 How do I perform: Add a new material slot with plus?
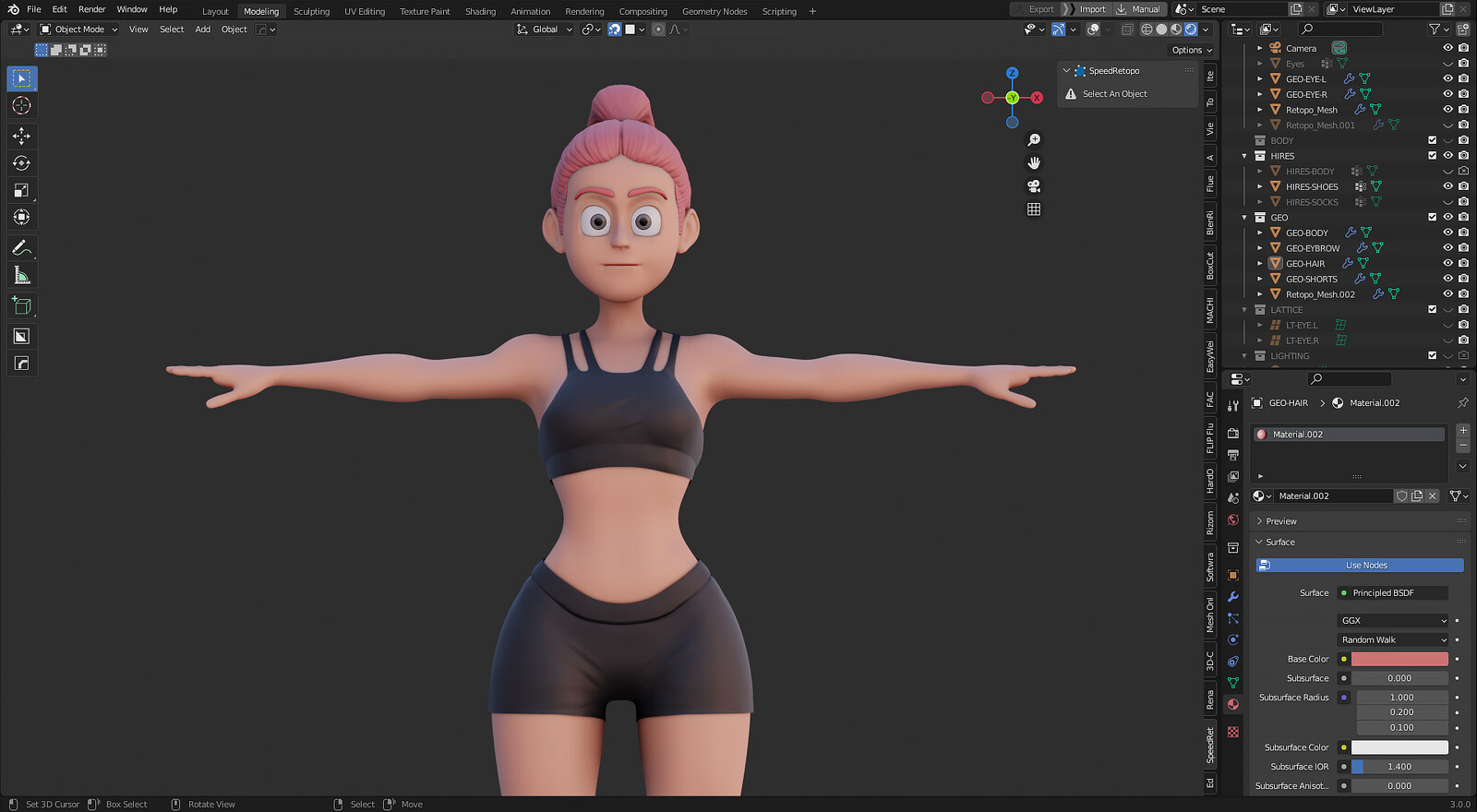(1463, 430)
